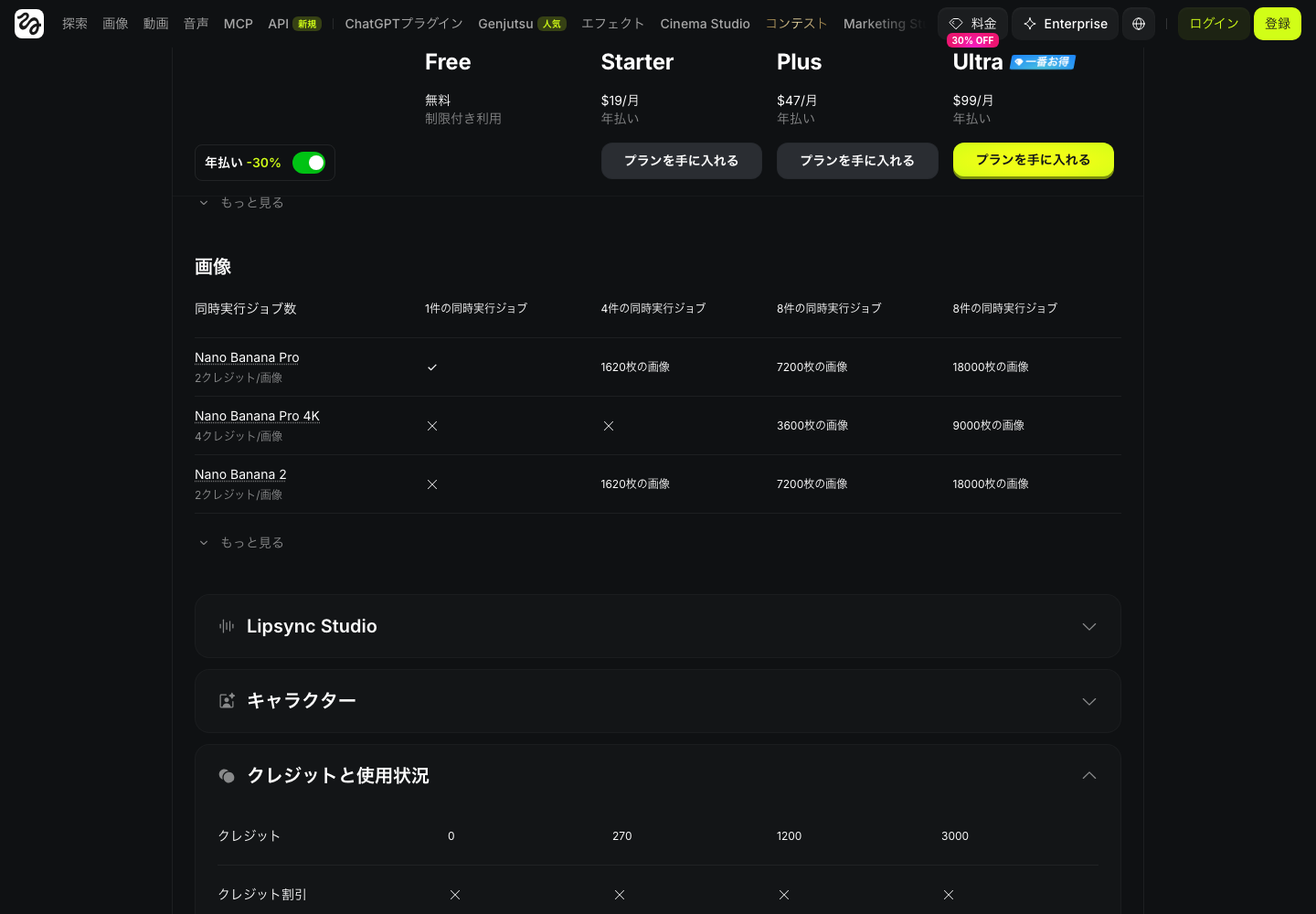Click the '8件の同時実行ジョブ' Ultra cell
Viewport: 1316px width, 914px height.
tap(1004, 309)
